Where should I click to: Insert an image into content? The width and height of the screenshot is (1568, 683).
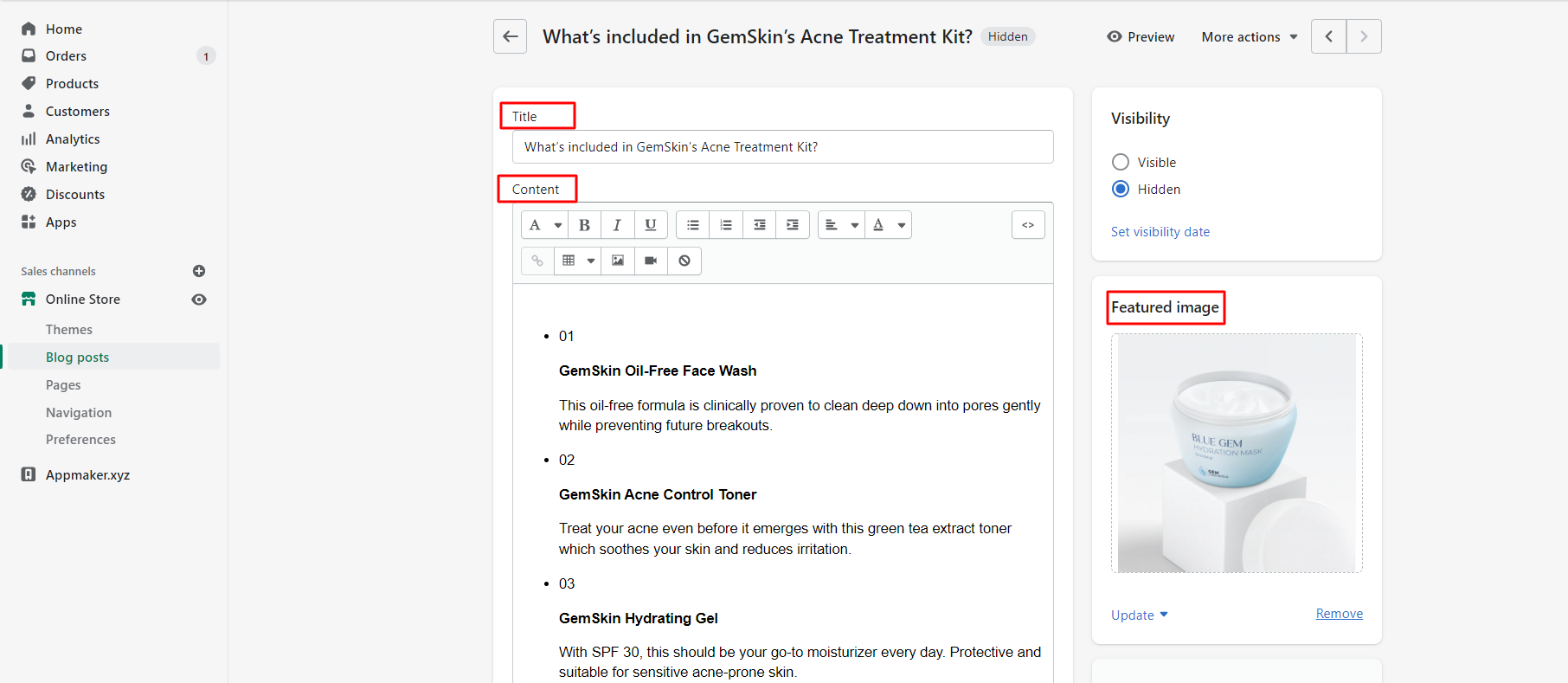pyautogui.click(x=618, y=261)
